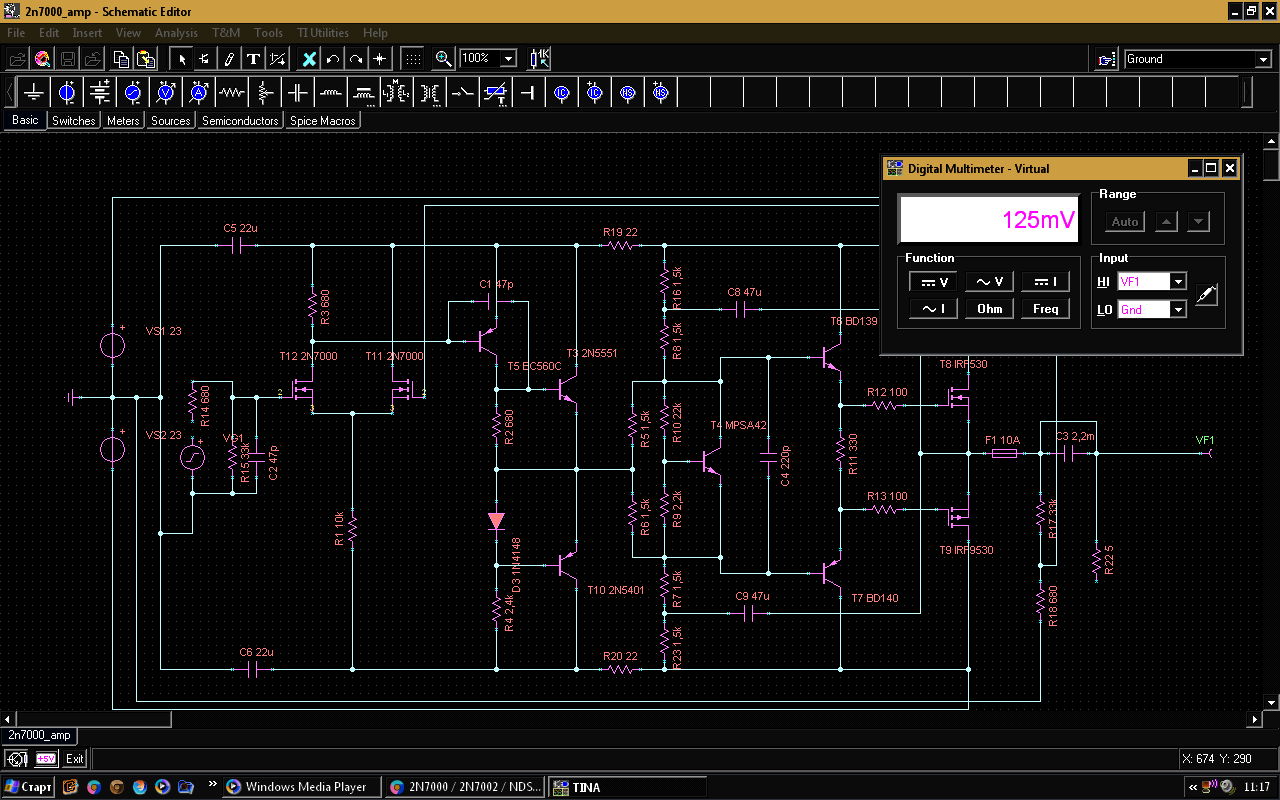This screenshot has width=1280, height=800.
Task: Select Freq function on multimeter
Action: point(1045,309)
